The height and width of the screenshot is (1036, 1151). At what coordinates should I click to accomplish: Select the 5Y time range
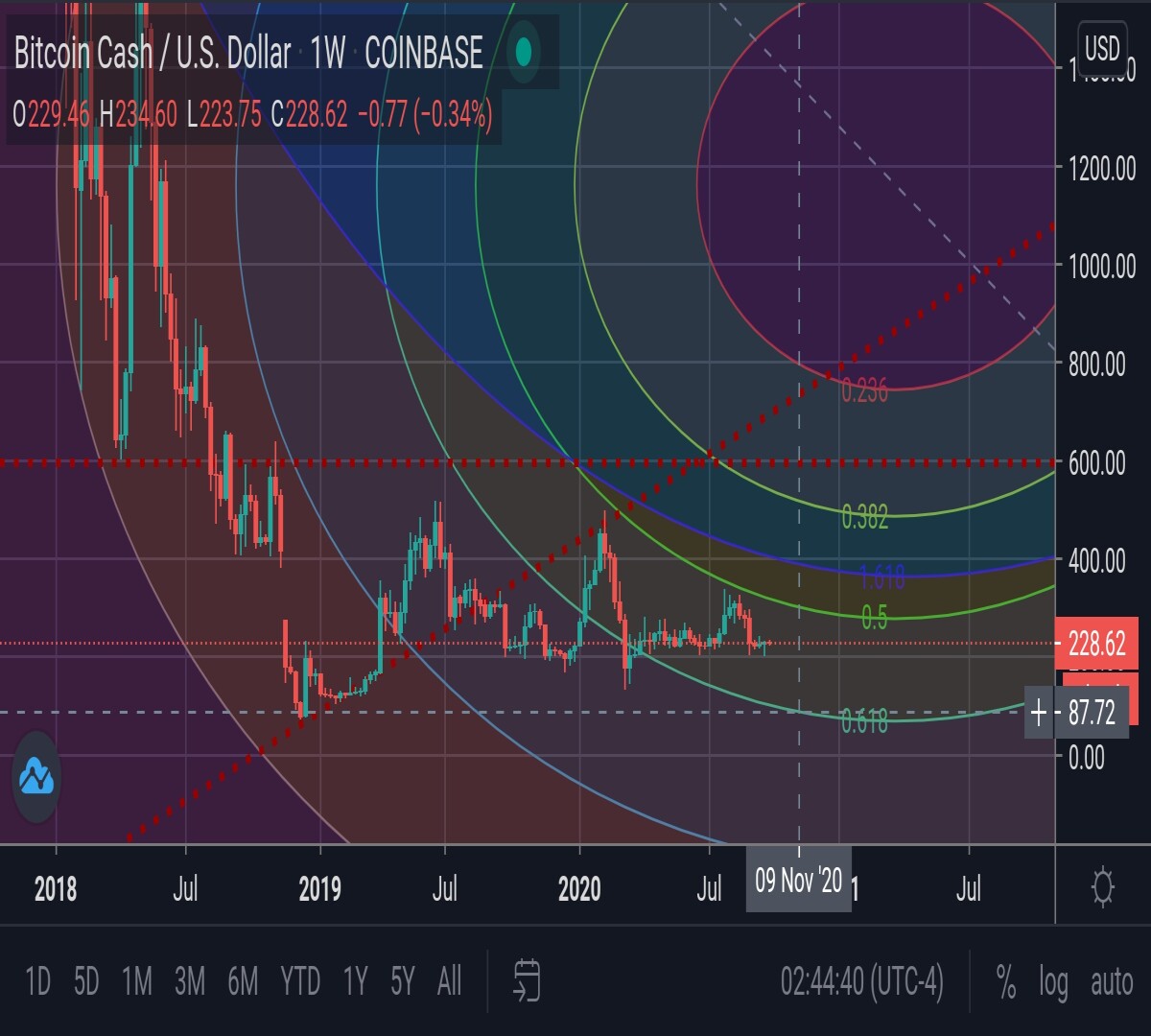coord(403,981)
